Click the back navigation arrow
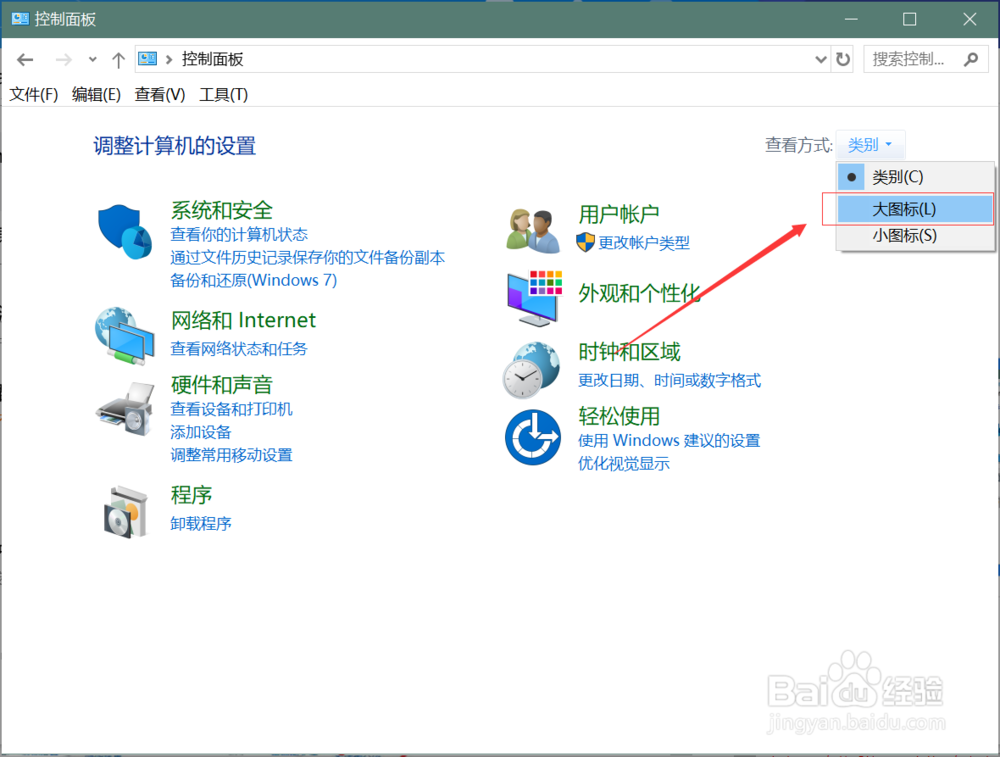Image resolution: width=1000 pixels, height=757 pixels. pos(25,60)
